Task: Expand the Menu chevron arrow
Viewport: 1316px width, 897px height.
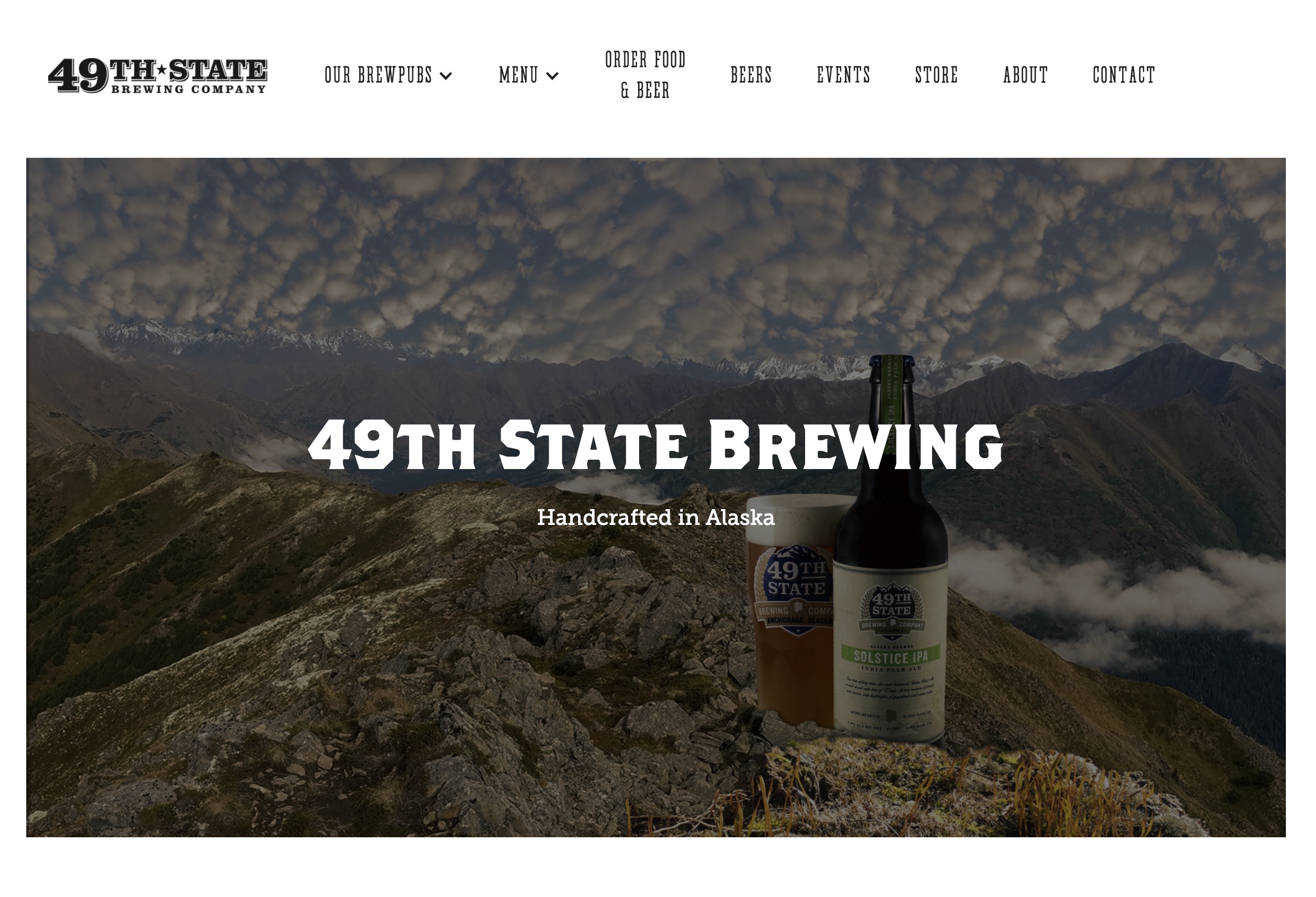Action: coord(553,76)
